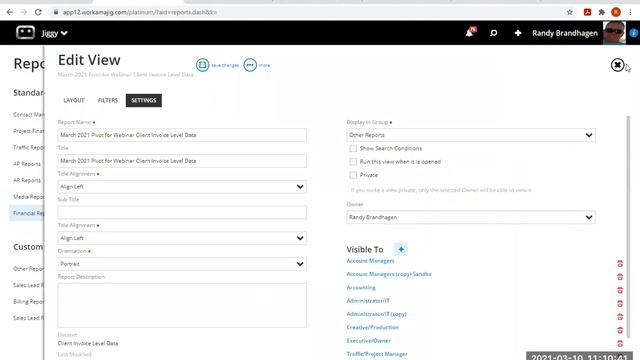The image size is (640, 360).
Task: Add a Visible To group
Action: pos(401,249)
